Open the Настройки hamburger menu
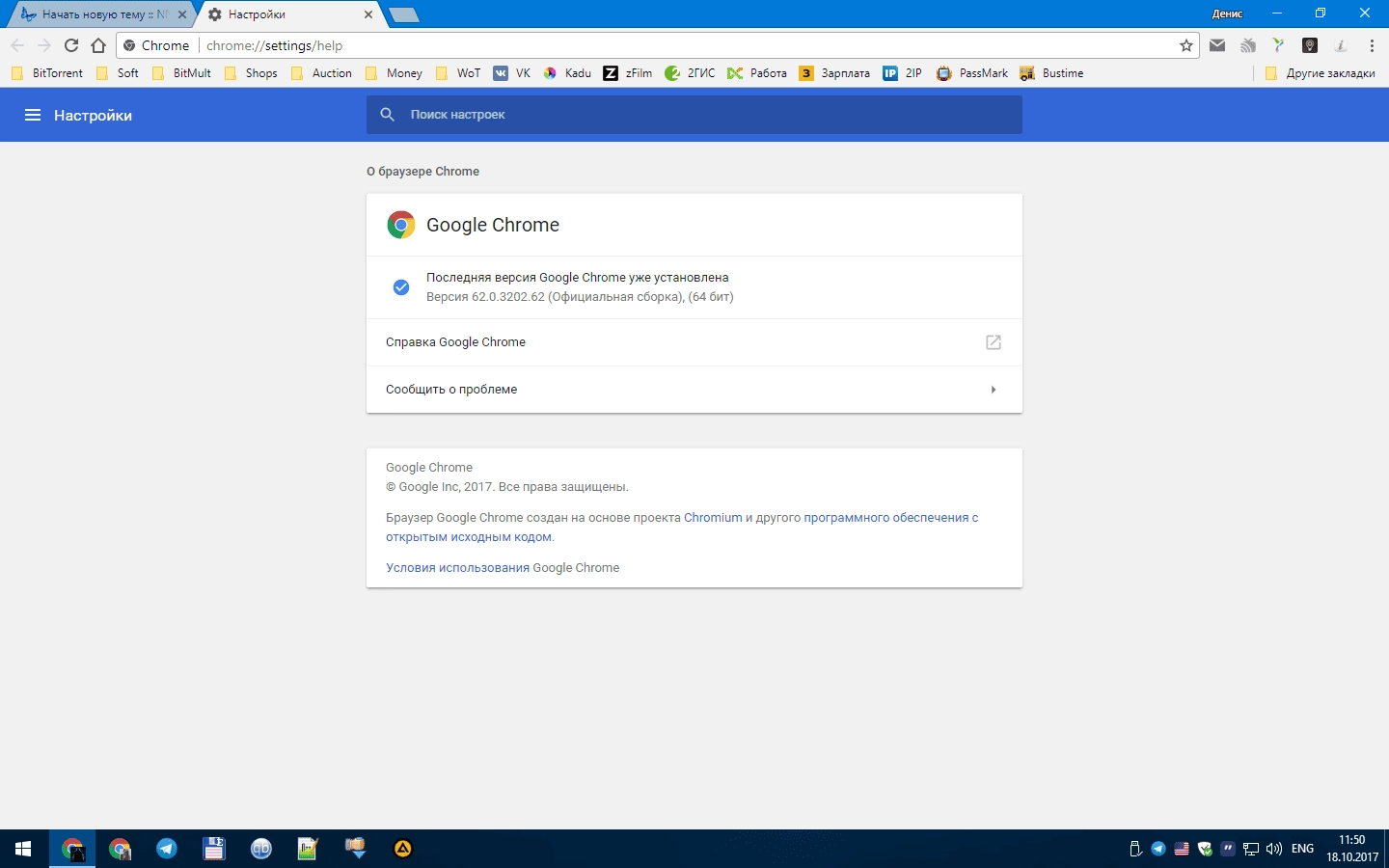 pos(33,115)
